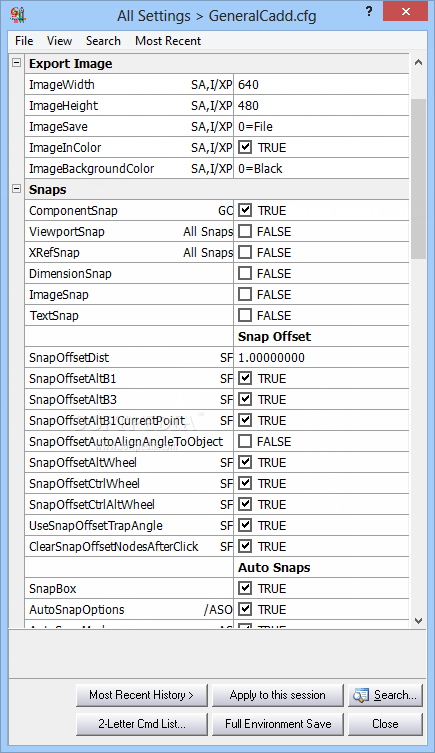Uncheck the SnapBox checkbox
Screen dimensions: 435x753
click(245, 589)
